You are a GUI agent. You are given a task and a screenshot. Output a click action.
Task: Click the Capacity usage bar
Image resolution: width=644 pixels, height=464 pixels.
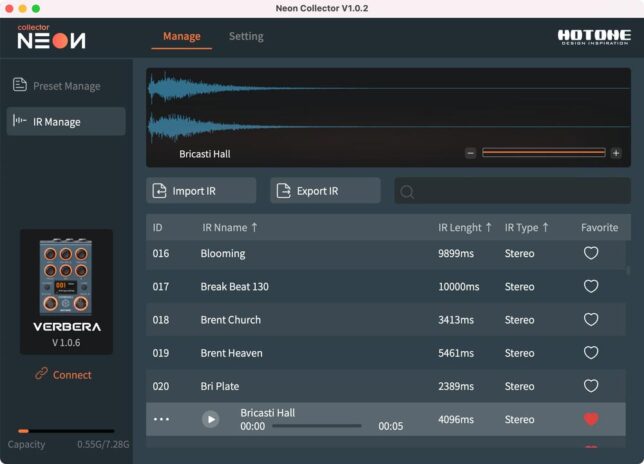pyautogui.click(x=66, y=431)
